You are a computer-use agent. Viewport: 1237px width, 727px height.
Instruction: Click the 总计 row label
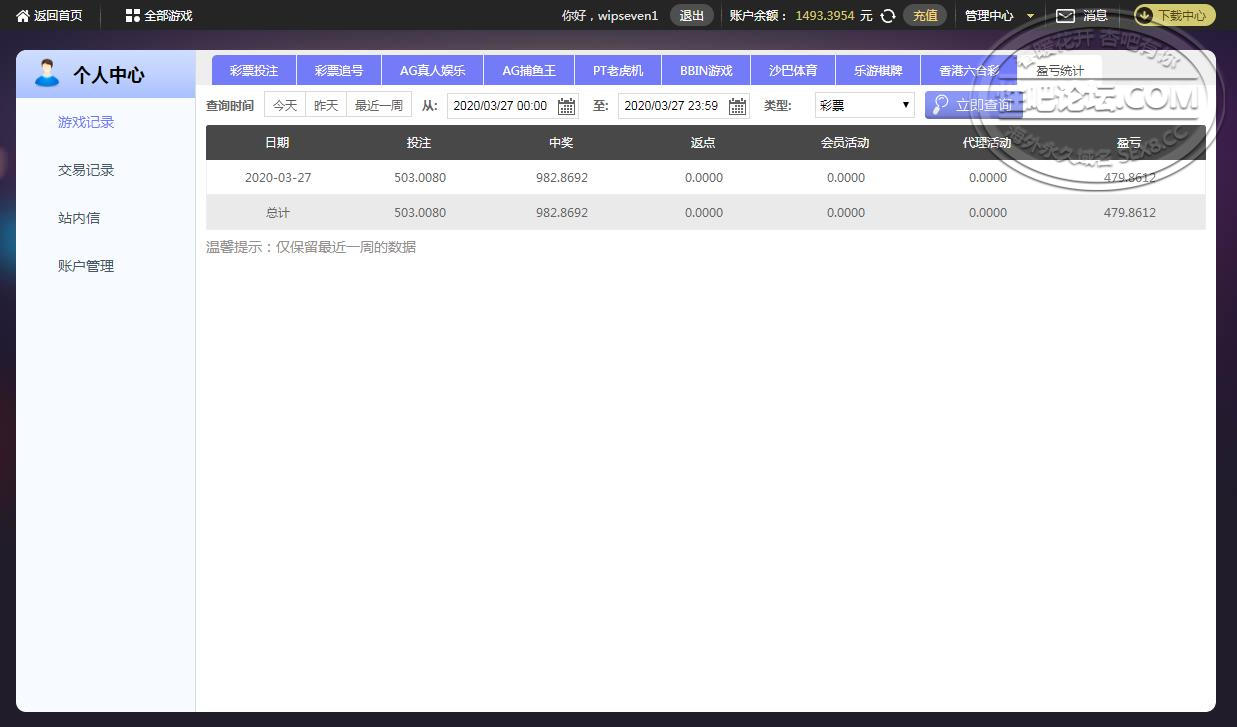coord(278,213)
